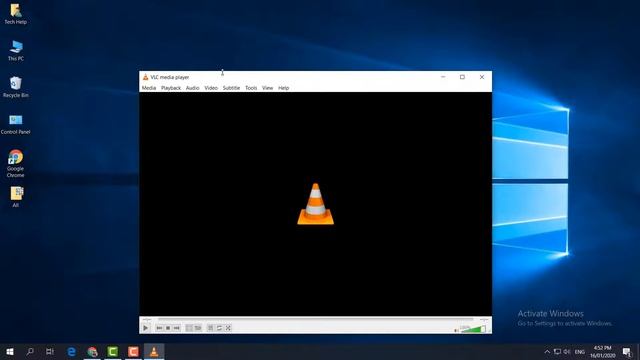This screenshot has width=640, height=360.
Task: Click VLC icon in the taskbar
Action: click(154, 351)
